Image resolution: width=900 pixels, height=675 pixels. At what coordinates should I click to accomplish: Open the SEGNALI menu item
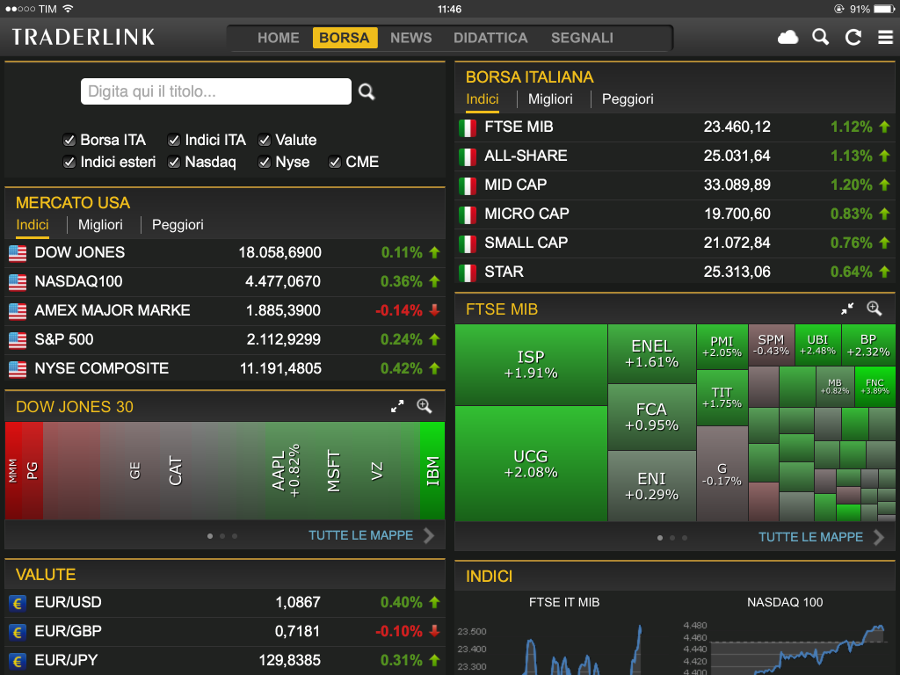click(582, 38)
